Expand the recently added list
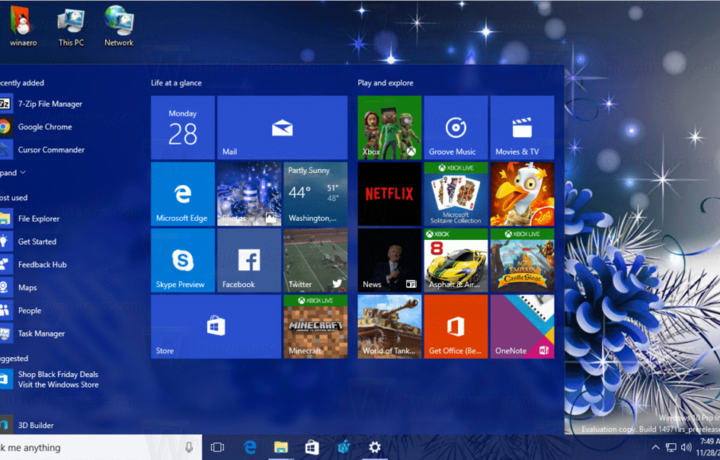720x460 pixels. [x=13, y=173]
